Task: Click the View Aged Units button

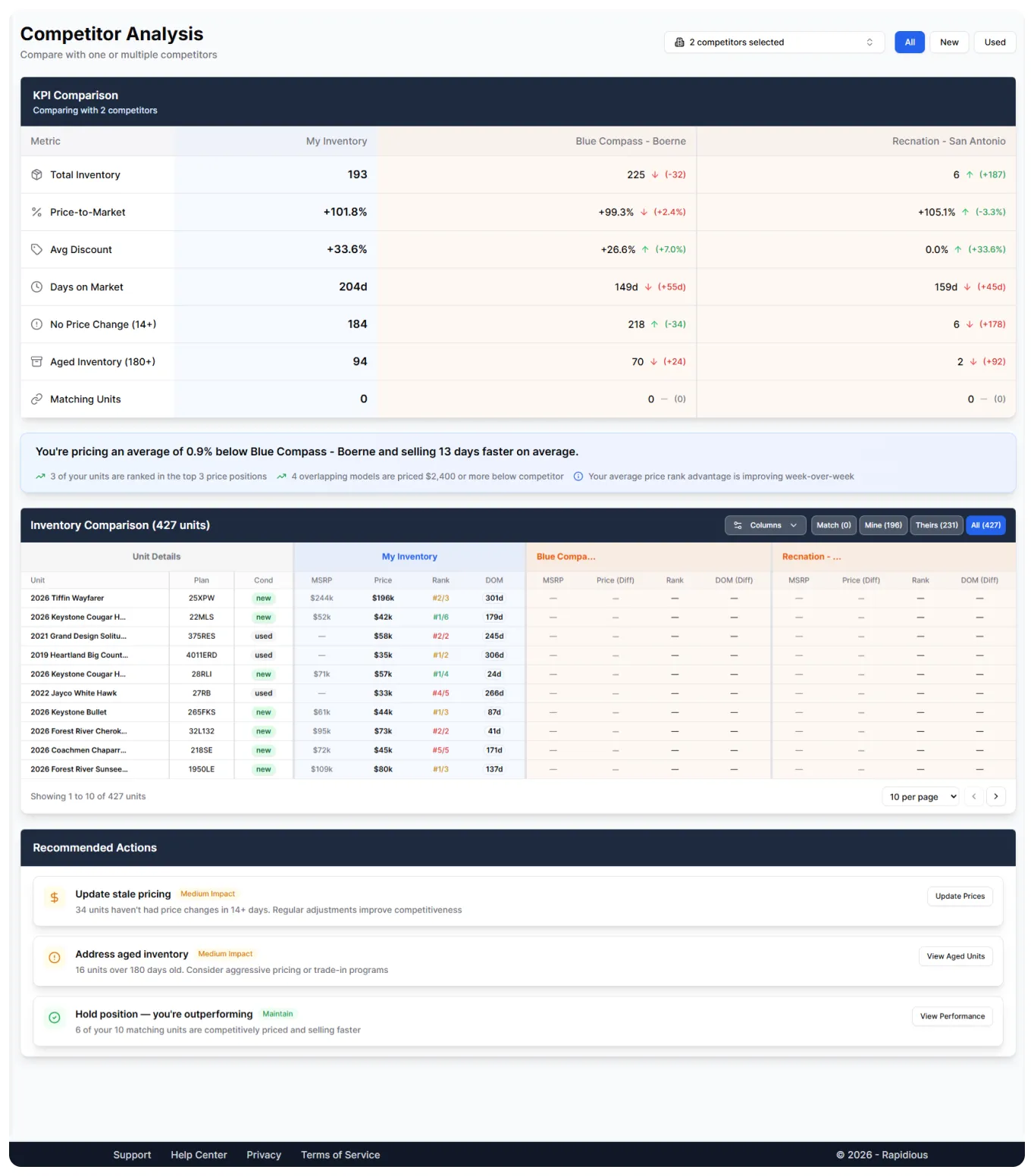Action: tap(955, 956)
